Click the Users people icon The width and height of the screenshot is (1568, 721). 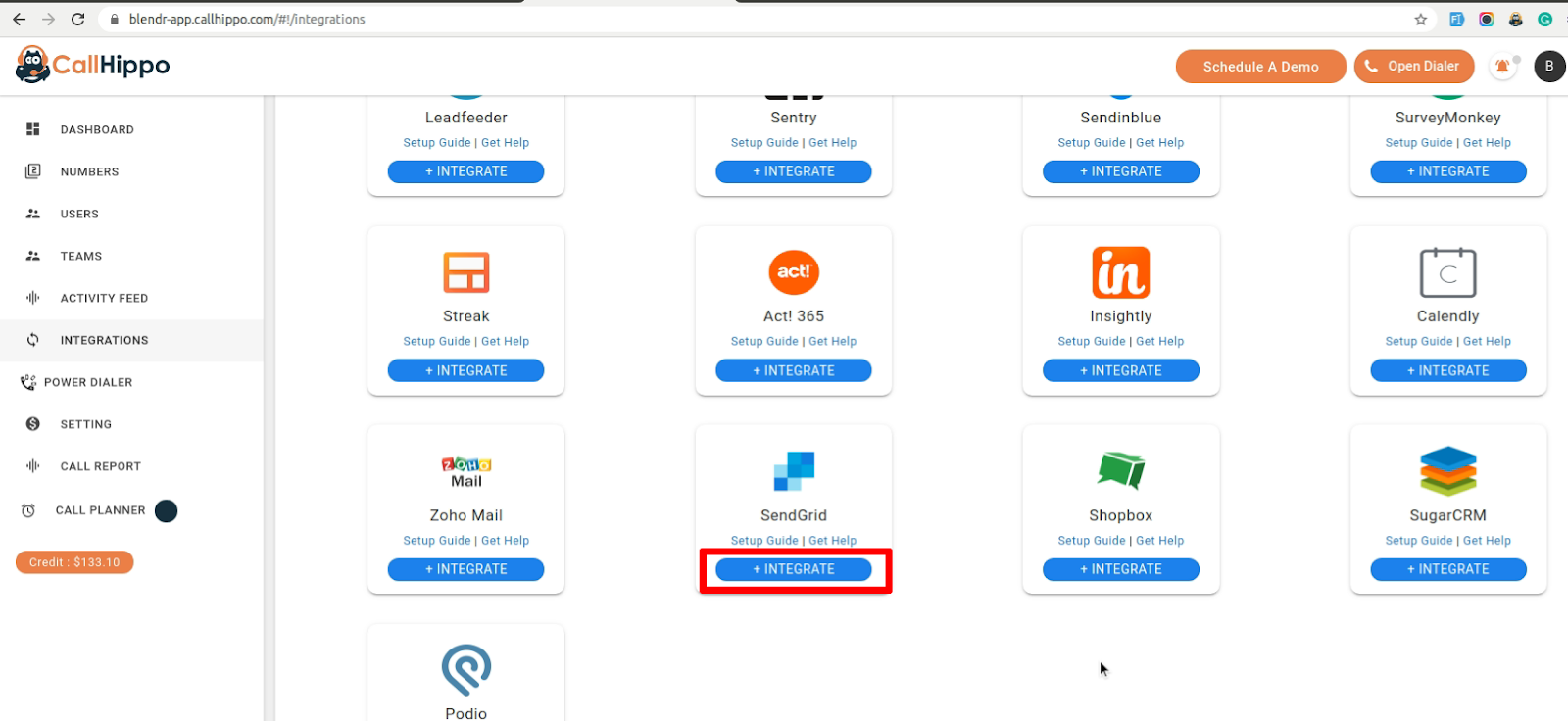[x=32, y=214]
